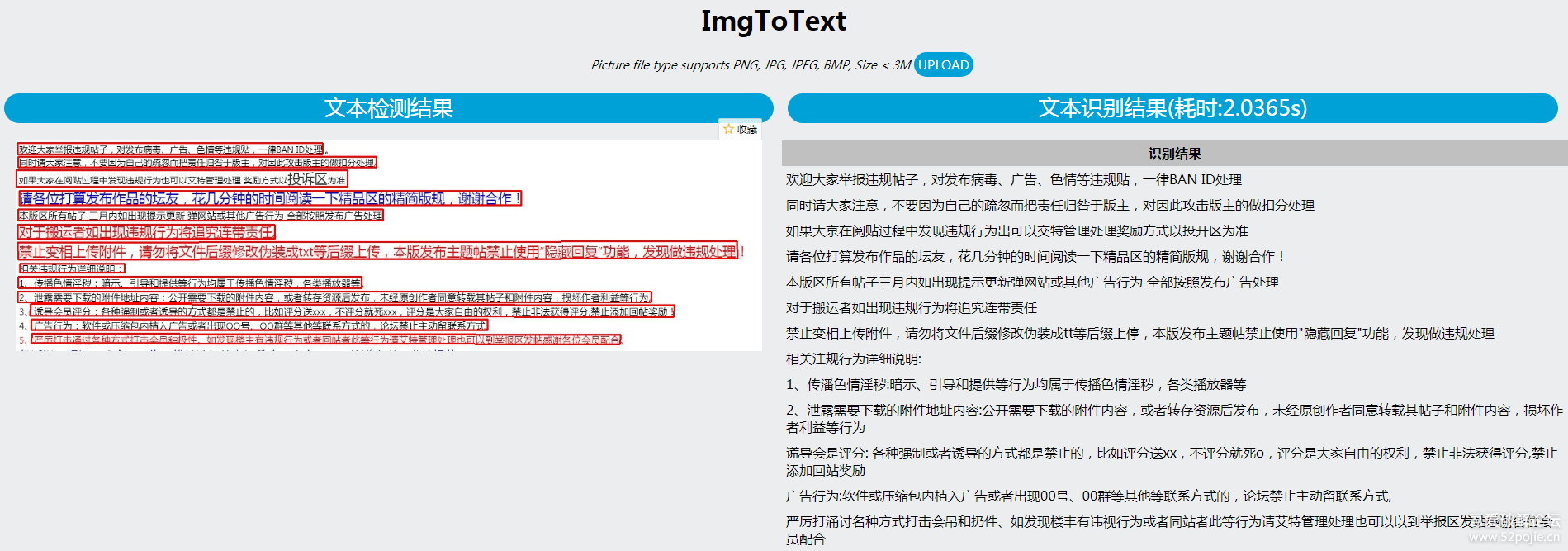The height and width of the screenshot is (551, 1568).
Task: Click the 文本识别结果 header with elapsed time
Action: click(1172, 108)
